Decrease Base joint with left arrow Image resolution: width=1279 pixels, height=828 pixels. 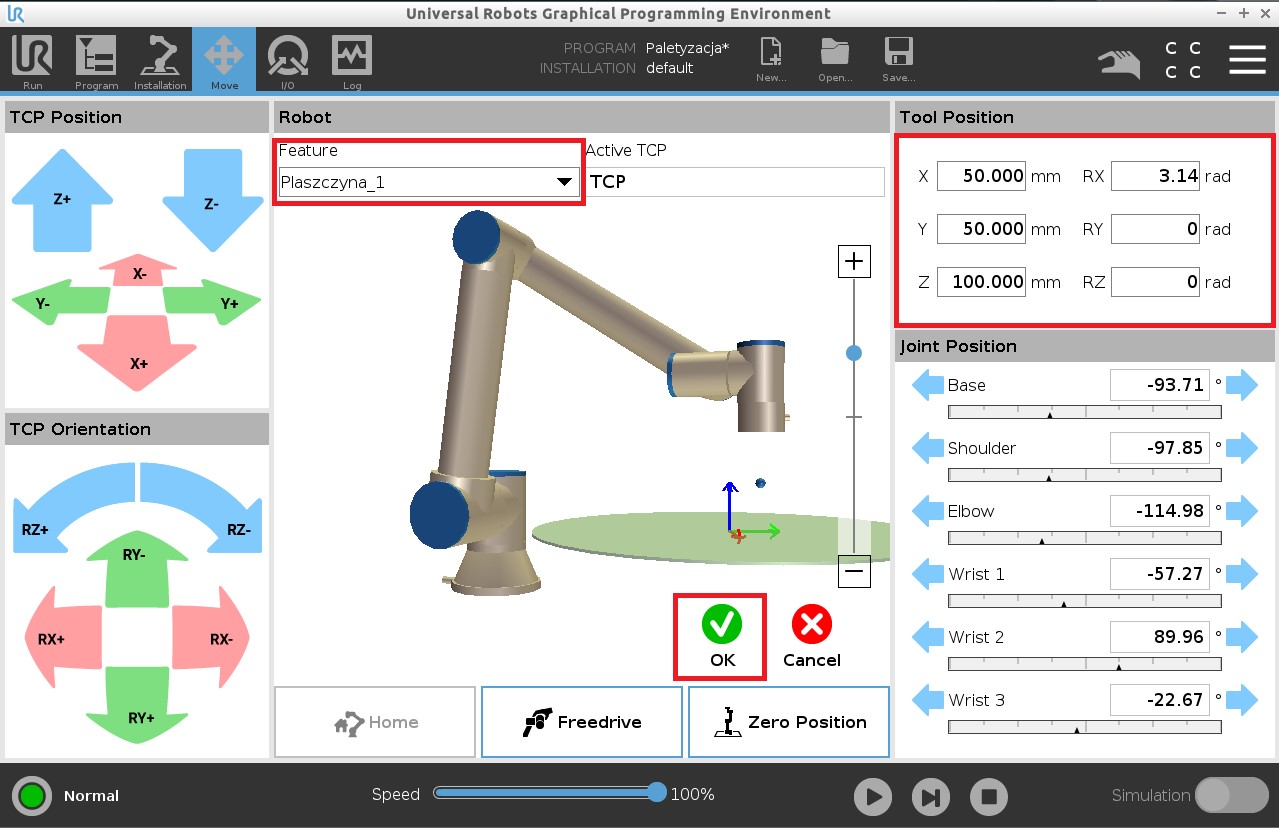tap(928, 385)
